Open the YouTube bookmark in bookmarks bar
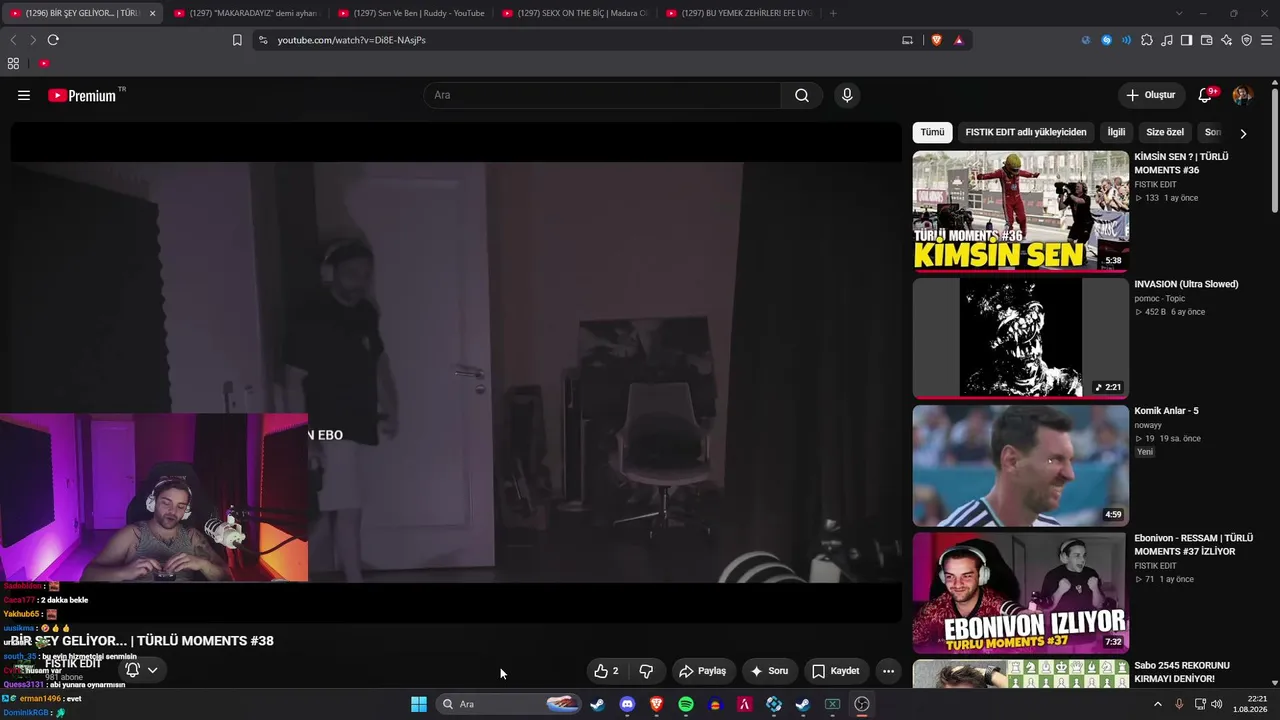The image size is (1280, 720). (44, 63)
